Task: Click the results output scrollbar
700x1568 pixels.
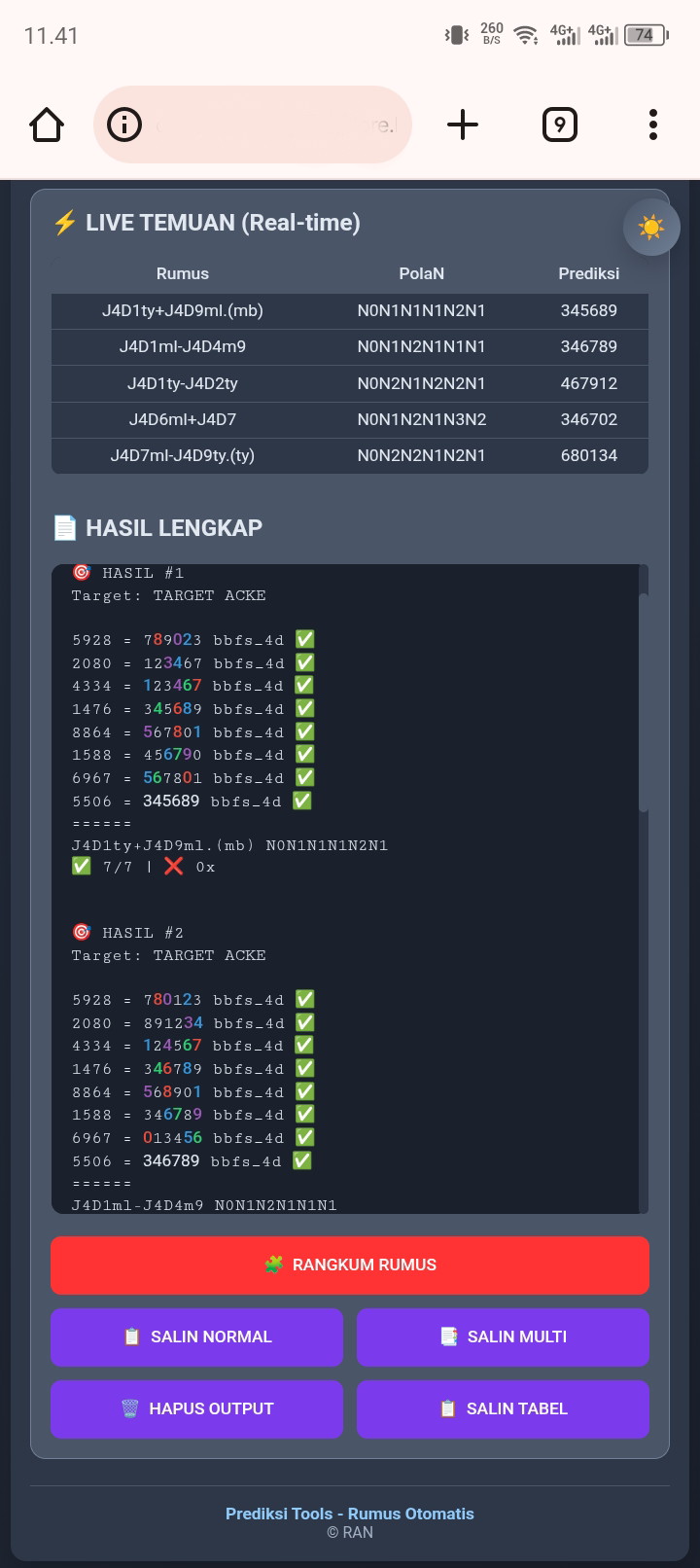Action: pos(643,700)
